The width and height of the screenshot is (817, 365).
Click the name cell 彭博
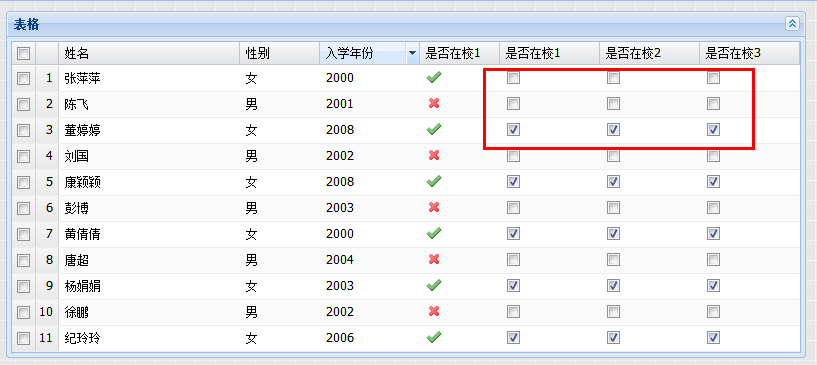(149, 208)
